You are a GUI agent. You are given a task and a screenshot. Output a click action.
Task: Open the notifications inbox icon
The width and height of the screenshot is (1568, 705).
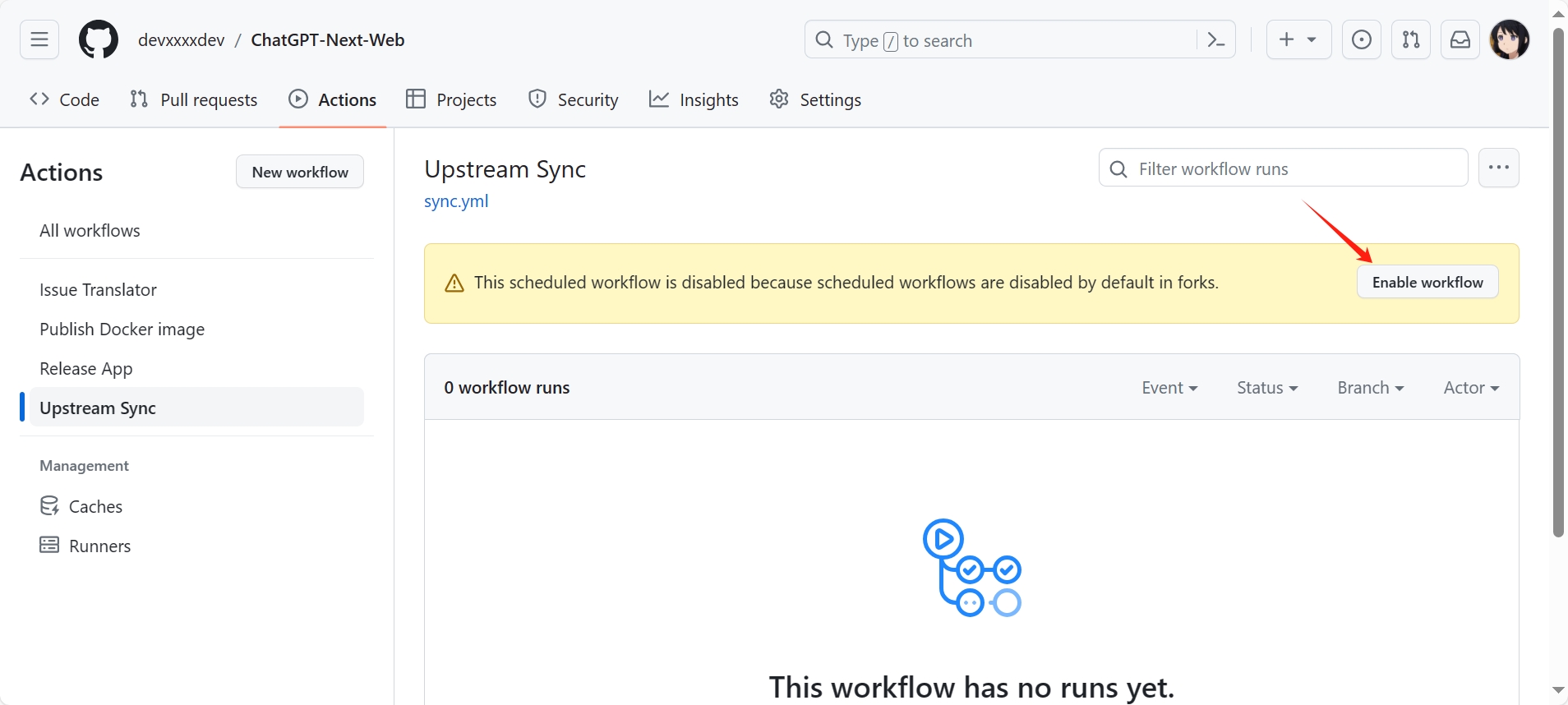[x=1460, y=39]
